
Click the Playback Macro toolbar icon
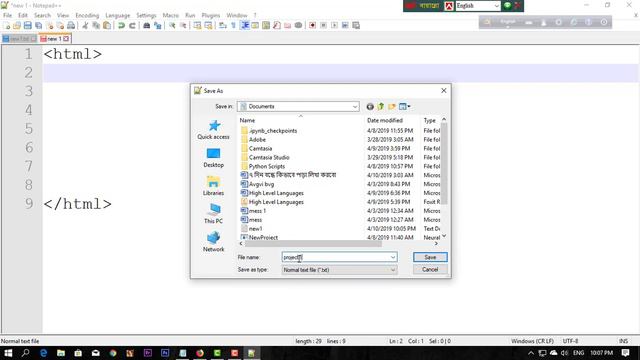click(334, 25)
